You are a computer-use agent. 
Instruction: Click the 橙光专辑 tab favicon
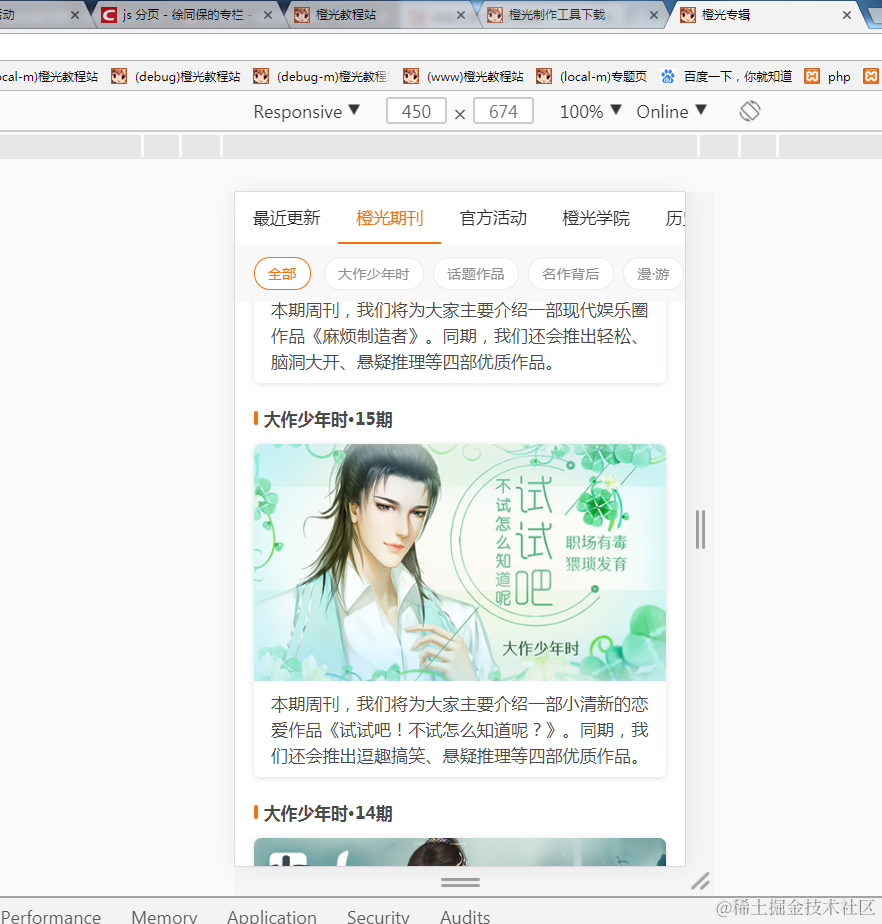click(688, 15)
